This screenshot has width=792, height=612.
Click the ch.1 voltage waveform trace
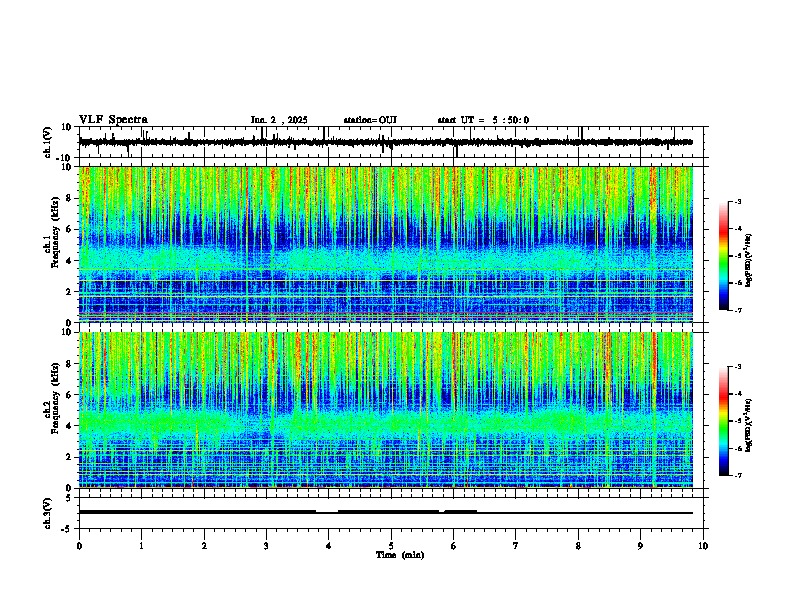point(386,142)
